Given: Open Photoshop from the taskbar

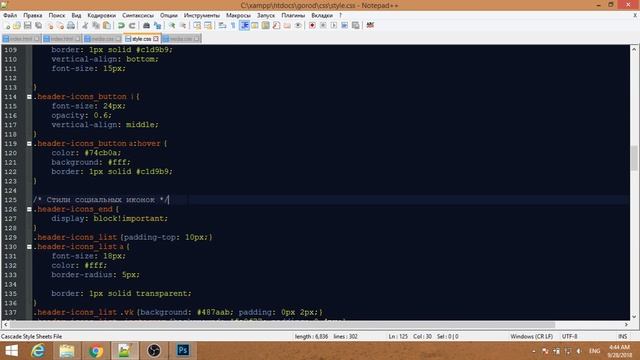Looking at the screenshot, I should 183,351.
